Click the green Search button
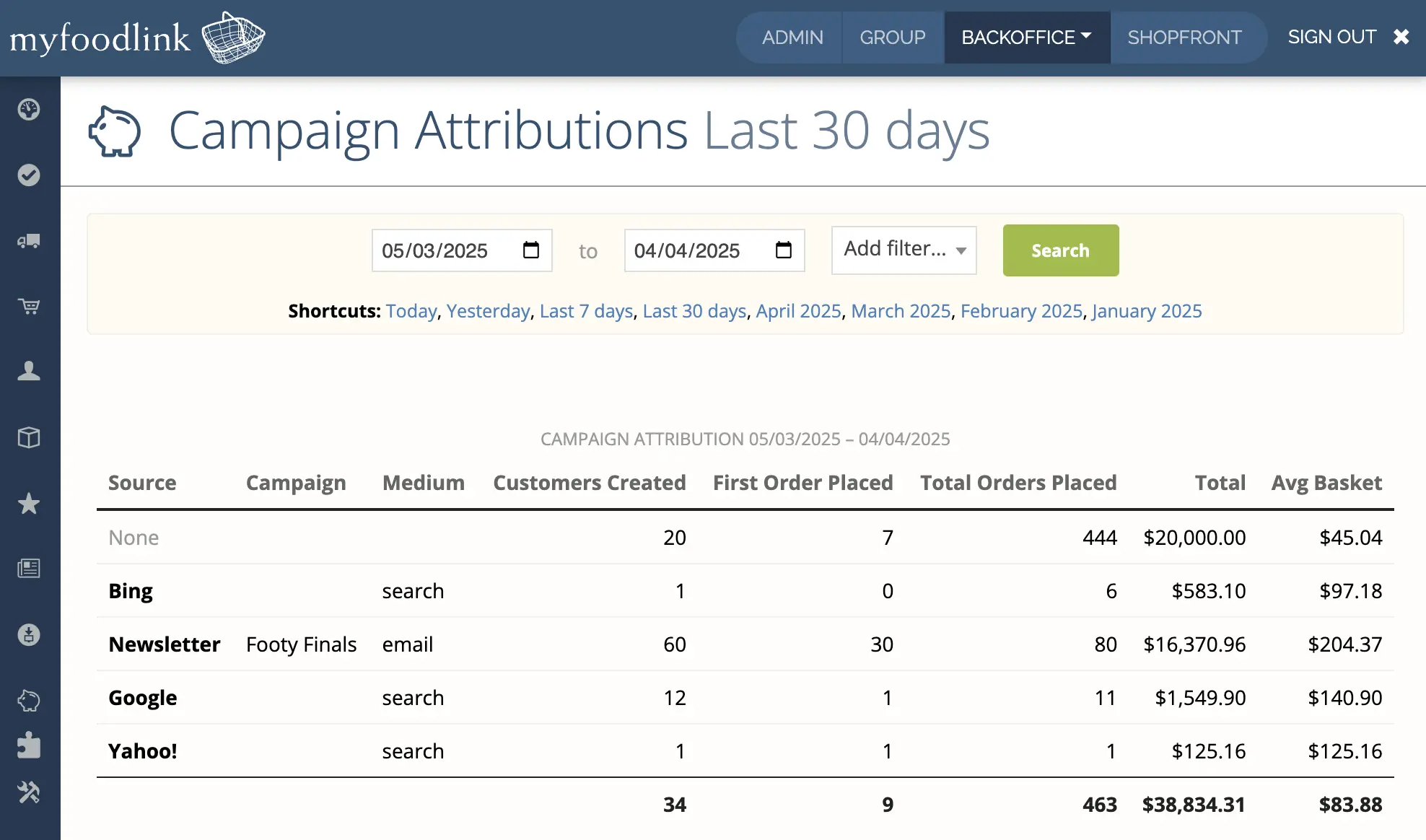 tap(1061, 250)
